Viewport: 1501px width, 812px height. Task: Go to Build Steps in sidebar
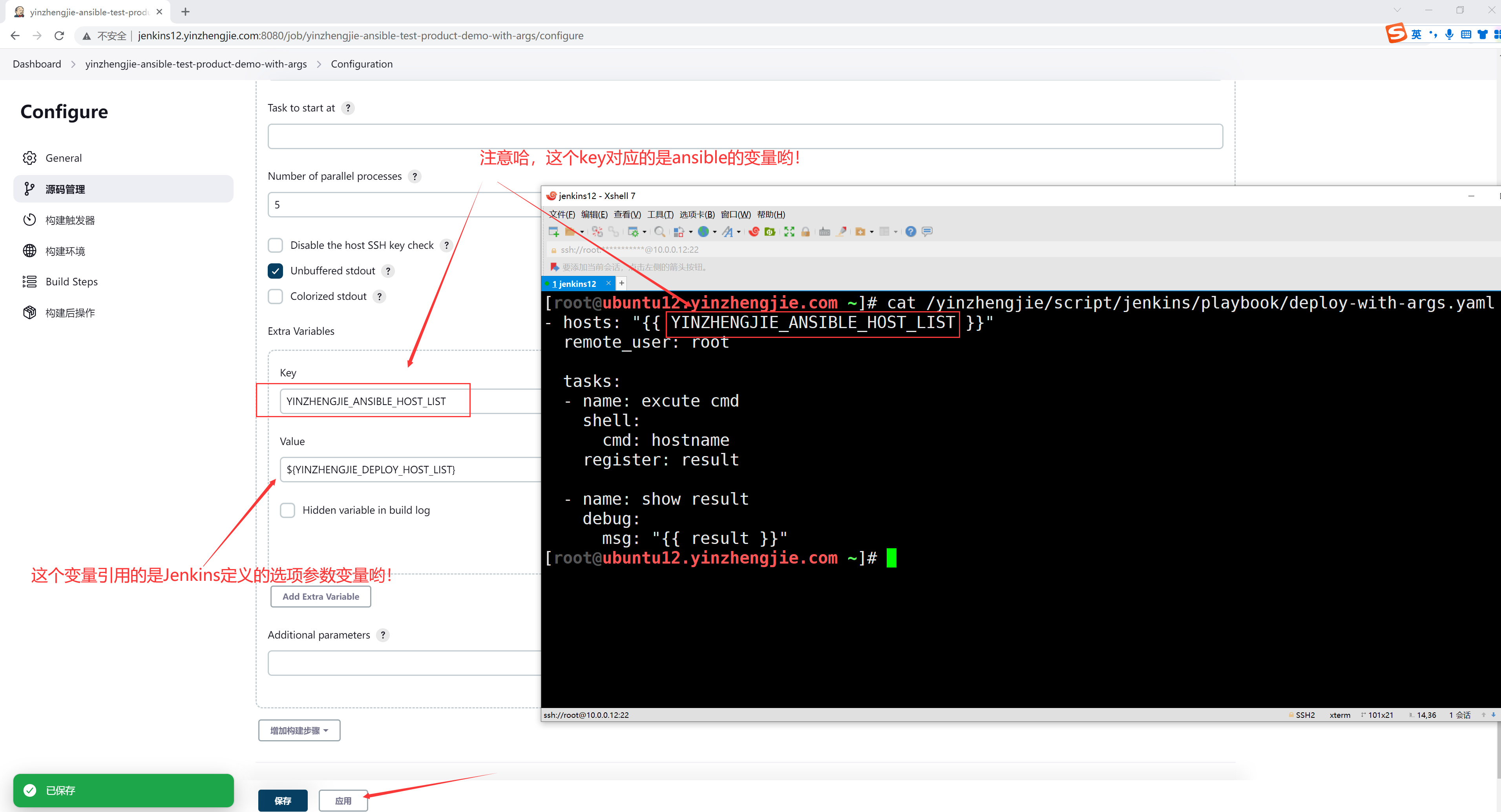pos(71,282)
